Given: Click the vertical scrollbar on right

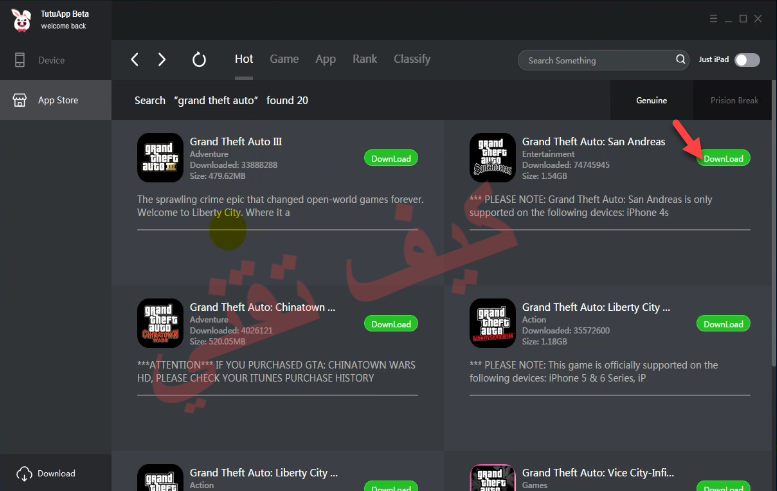Looking at the screenshot, I should coord(774,223).
